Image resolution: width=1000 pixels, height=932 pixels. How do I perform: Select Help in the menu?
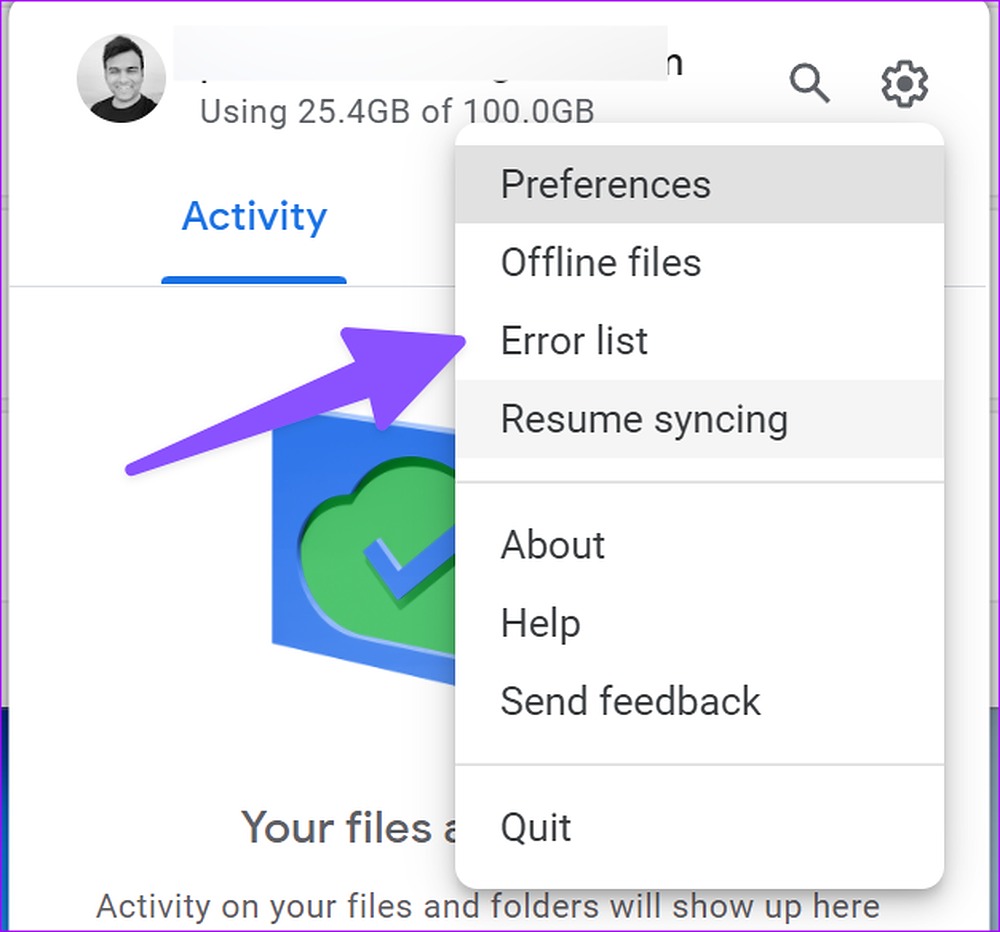[x=699, y=623]
